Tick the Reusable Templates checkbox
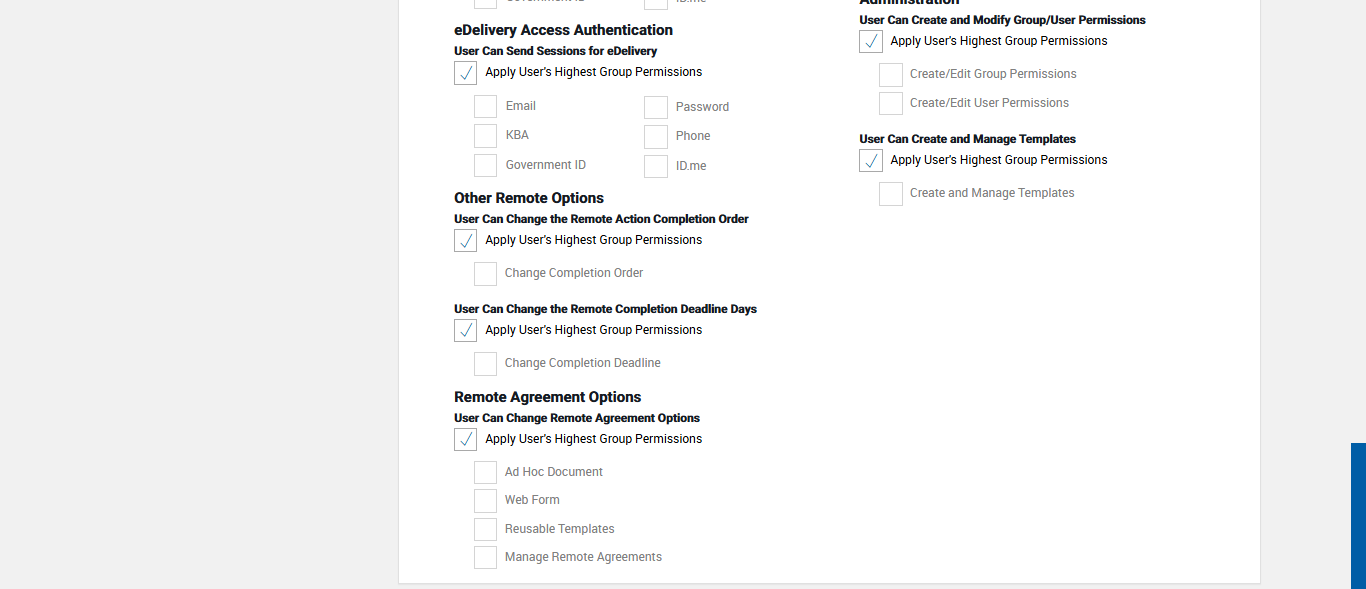Image resolution: width=1366 pixels, height=589 pixels. (485, 530)
